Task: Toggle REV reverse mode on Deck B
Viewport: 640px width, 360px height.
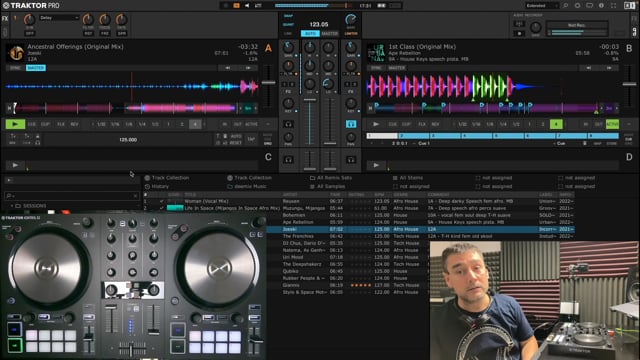Action: 435,124
